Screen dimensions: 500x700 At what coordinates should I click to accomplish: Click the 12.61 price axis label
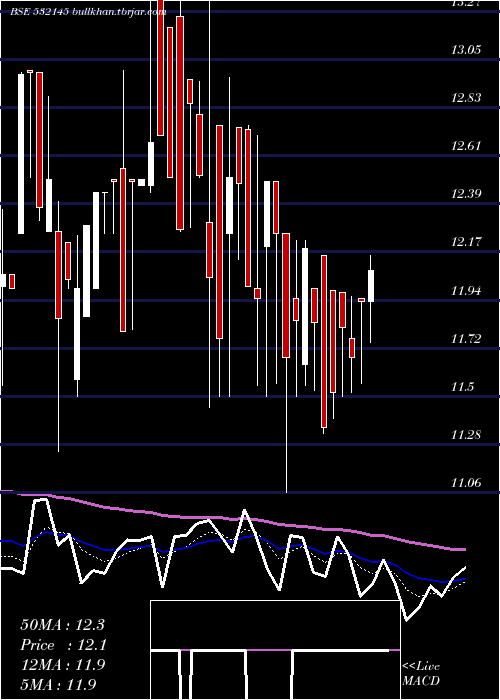coord(466,146)
